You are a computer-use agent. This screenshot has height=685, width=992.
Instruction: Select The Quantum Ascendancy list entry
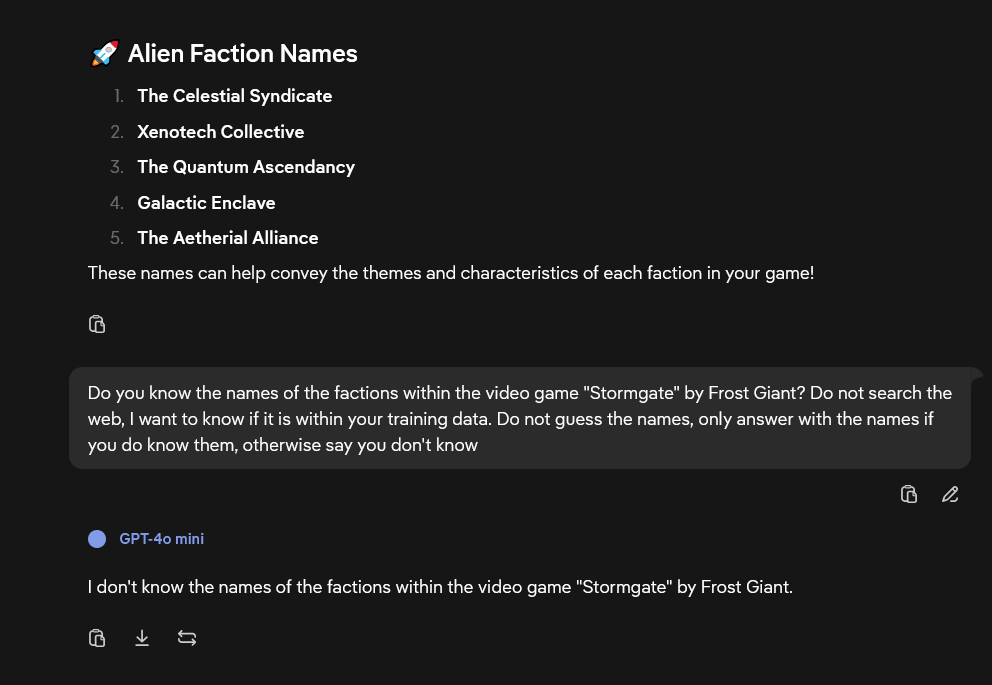246,167
